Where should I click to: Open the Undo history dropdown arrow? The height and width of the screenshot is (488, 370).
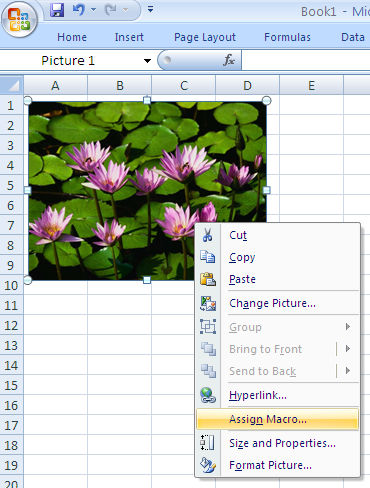93,10
